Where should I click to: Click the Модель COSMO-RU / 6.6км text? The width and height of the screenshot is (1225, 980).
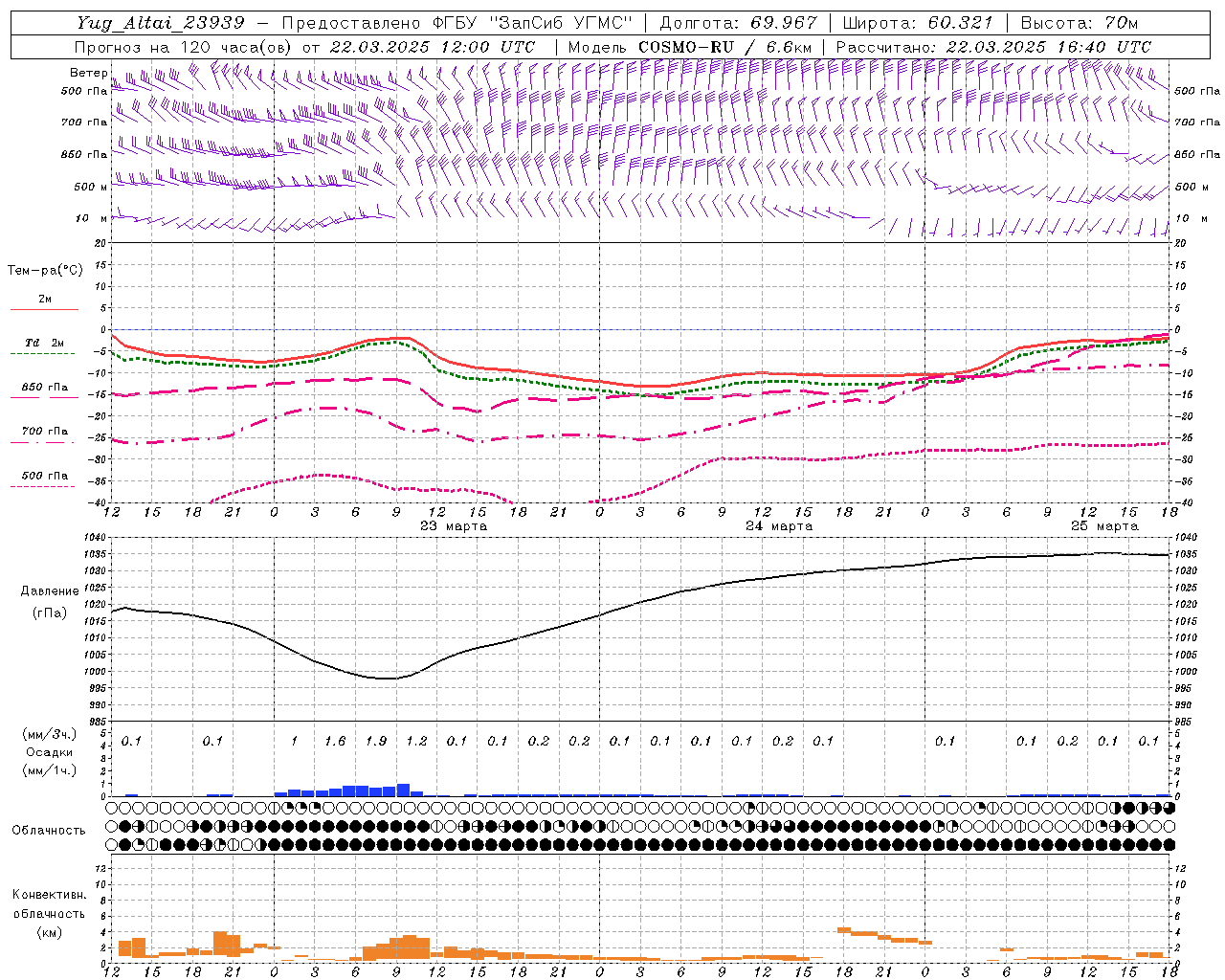691,47
